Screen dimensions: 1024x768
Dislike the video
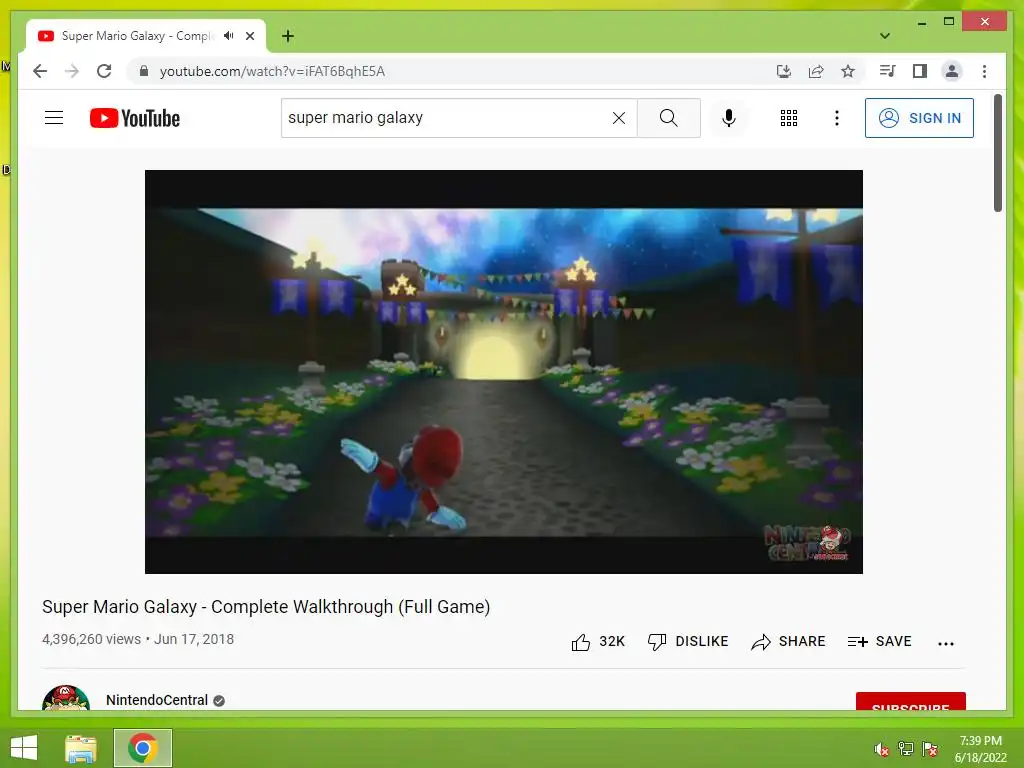(x=688, y=642)
